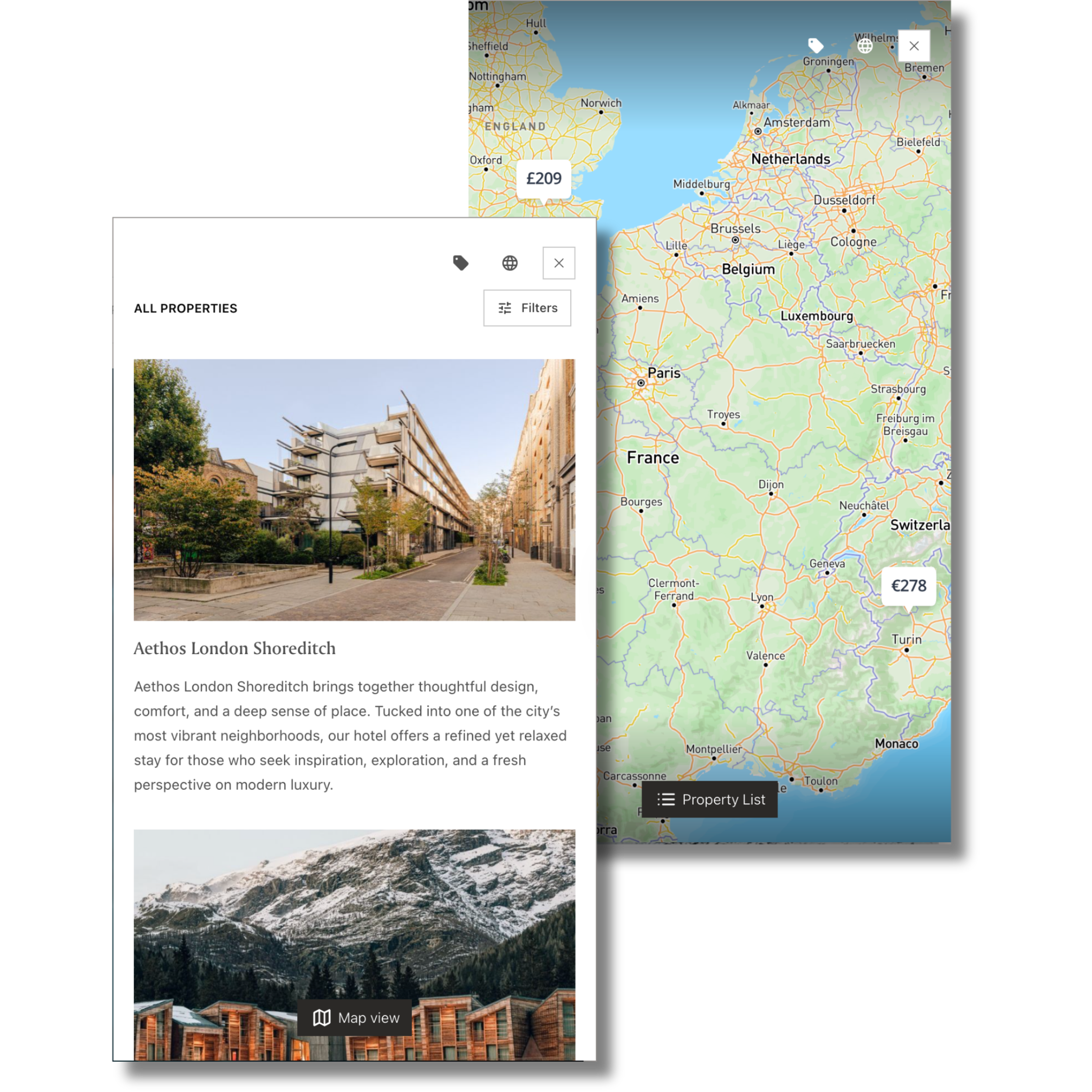Click the All Properties heading
The image size is (1092, 1092).
[186, 308]
